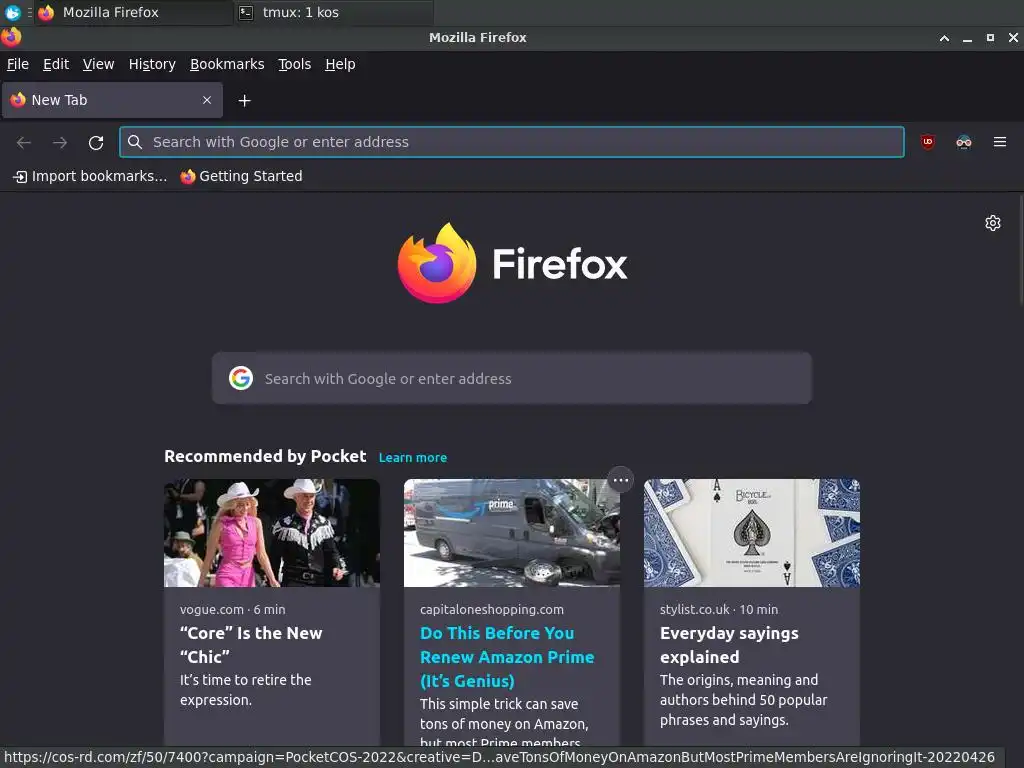Open the Help menu

pos(340,64)
